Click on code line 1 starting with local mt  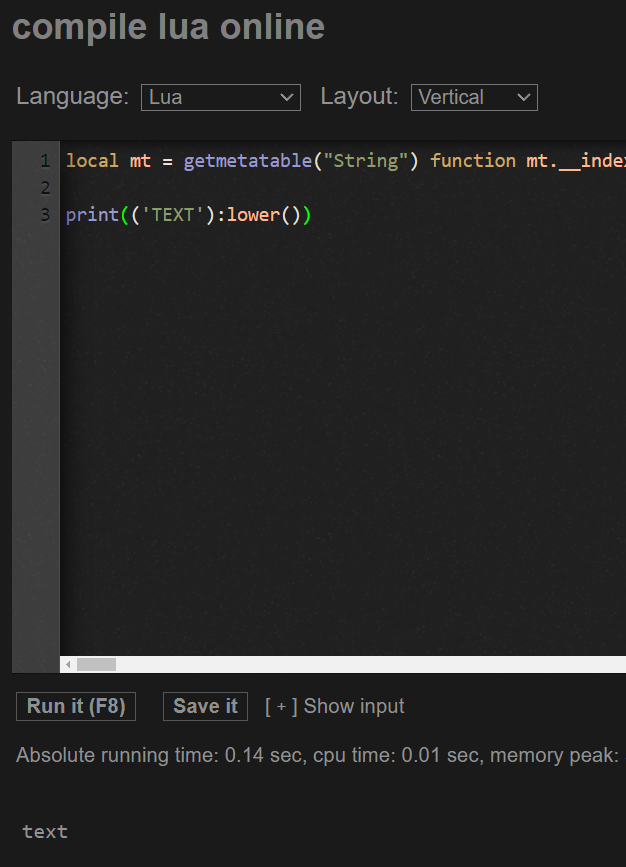[x=346, y=161]
